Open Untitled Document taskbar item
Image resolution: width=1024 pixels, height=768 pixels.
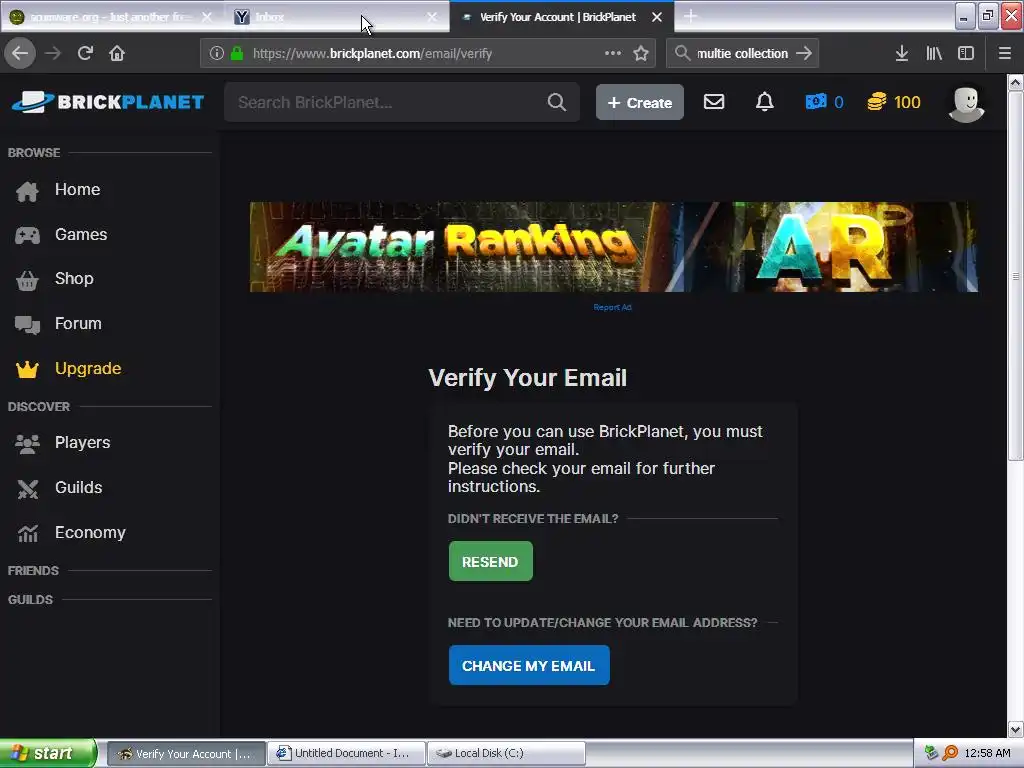click(346, 754)
